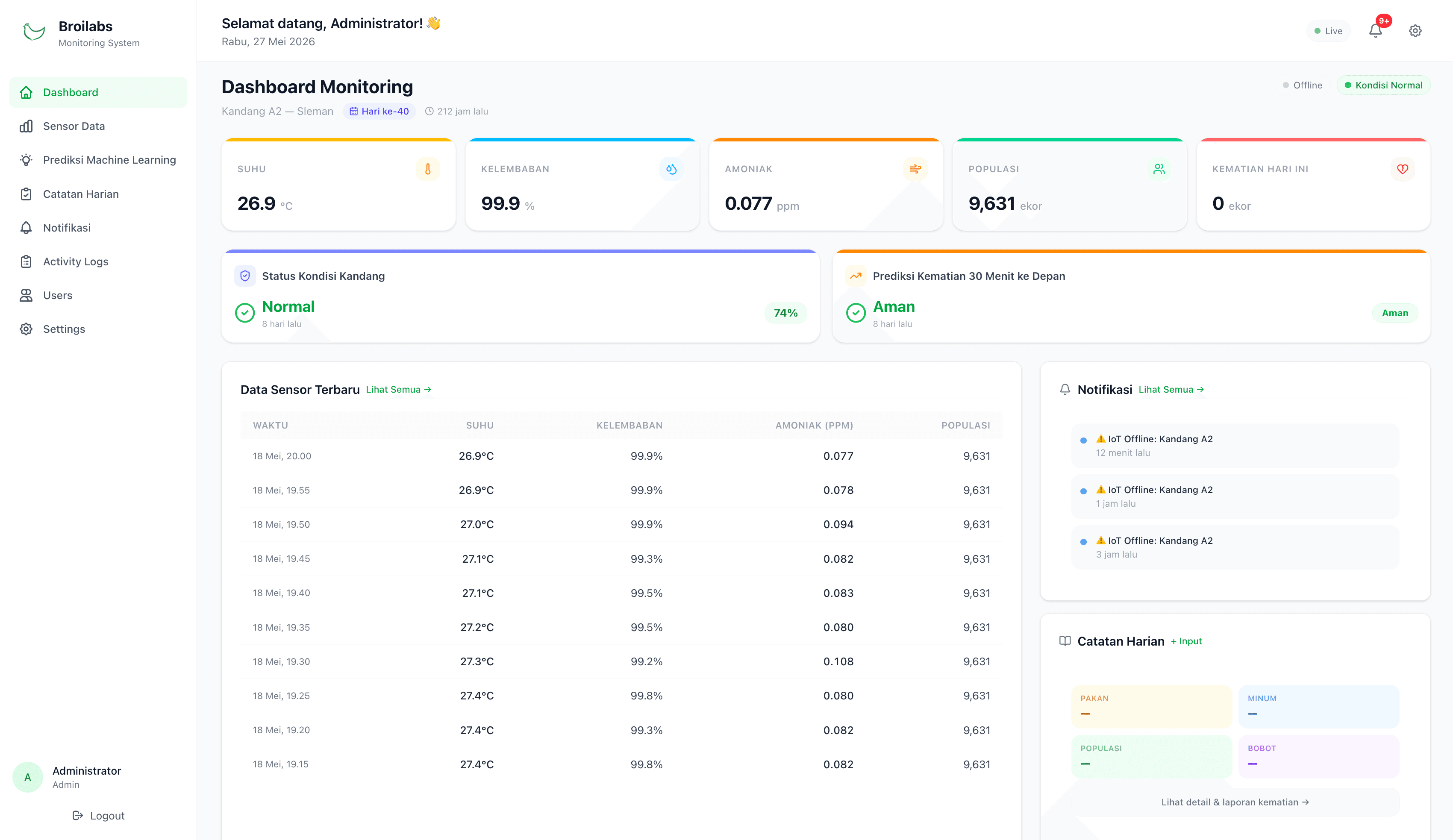Click the droplet icon on Kelembaban card
1453x840 pixels.
(671, 169)
